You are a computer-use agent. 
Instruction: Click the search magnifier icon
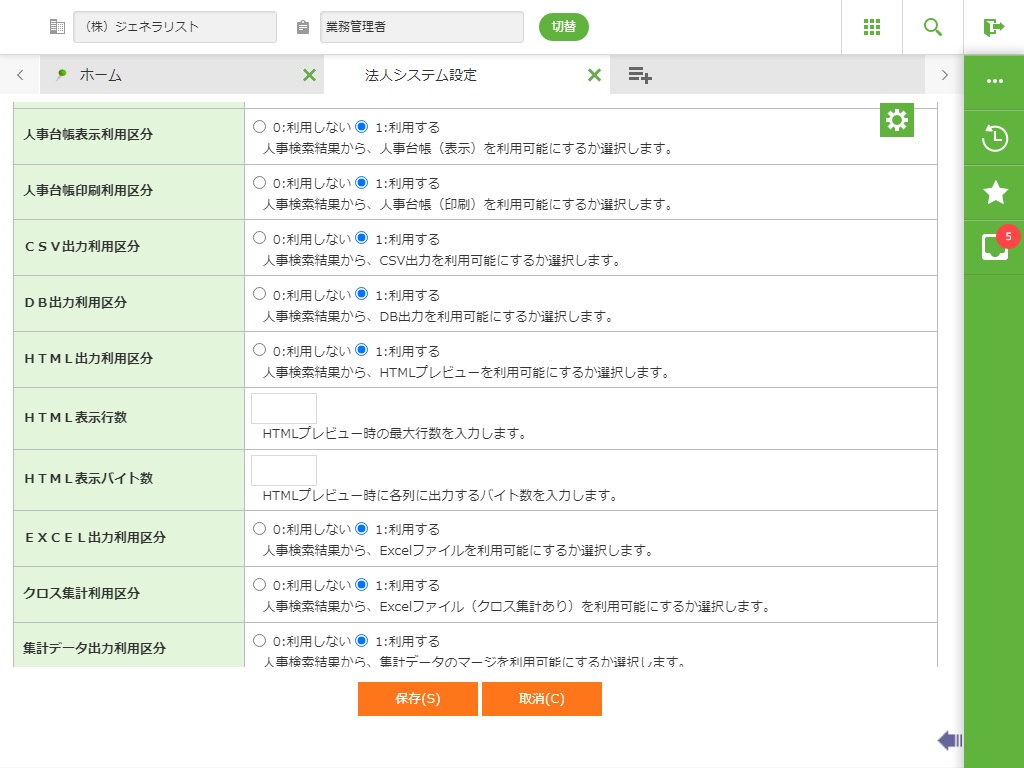point(933,27)
